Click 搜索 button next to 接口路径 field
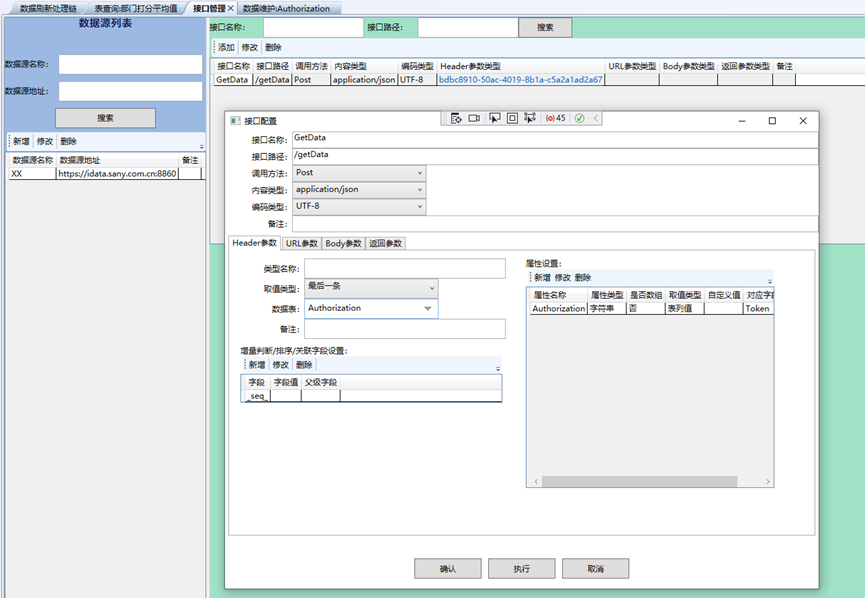The height and width of the screenshot is (598, 865). [545, 27]
